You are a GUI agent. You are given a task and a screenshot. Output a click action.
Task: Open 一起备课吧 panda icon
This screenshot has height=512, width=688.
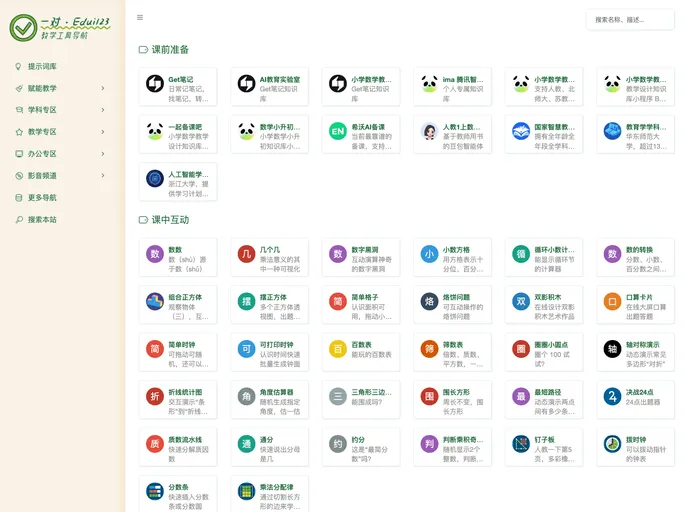point(155,131)
